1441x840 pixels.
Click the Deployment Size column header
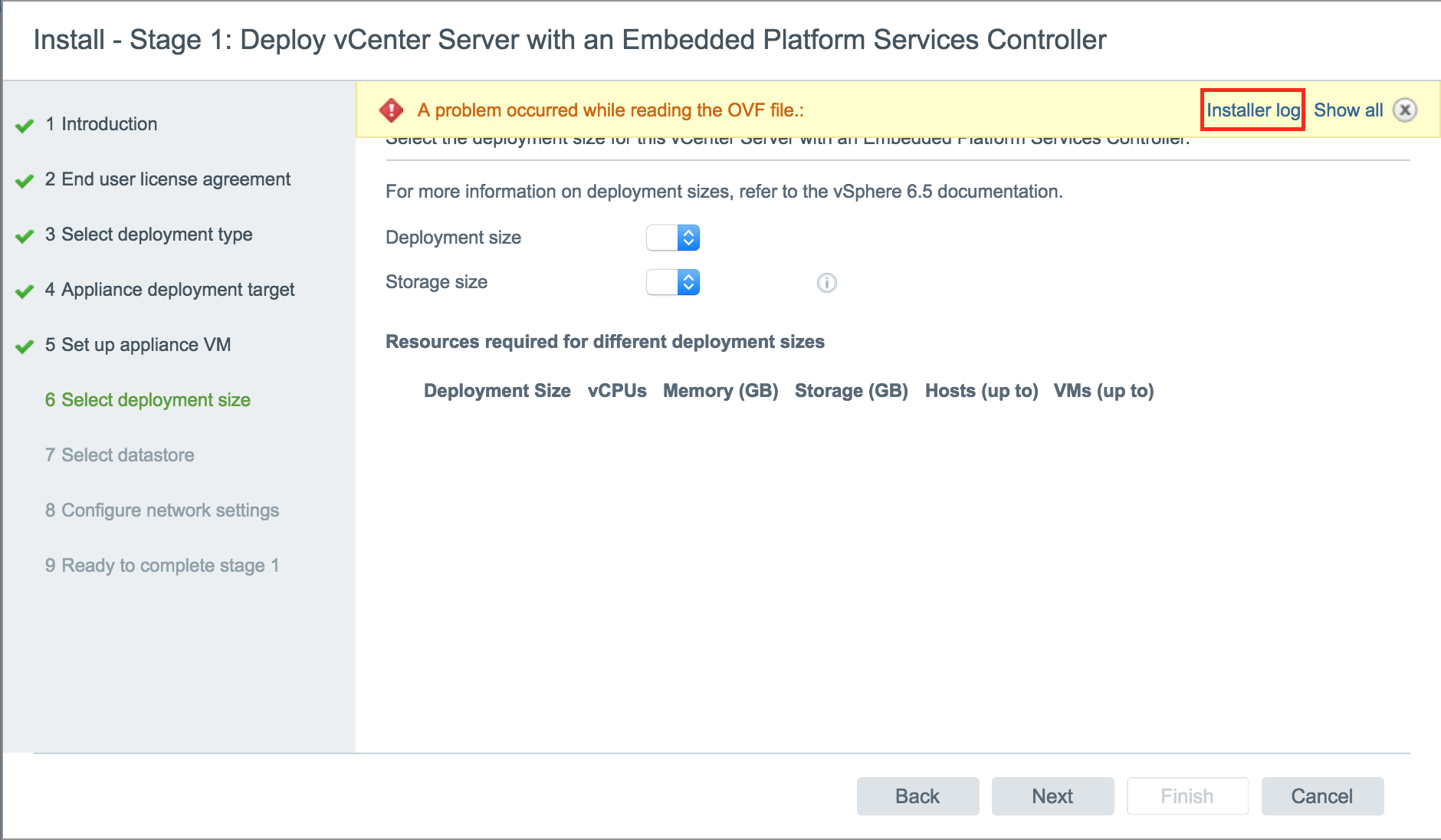[497, 391]
